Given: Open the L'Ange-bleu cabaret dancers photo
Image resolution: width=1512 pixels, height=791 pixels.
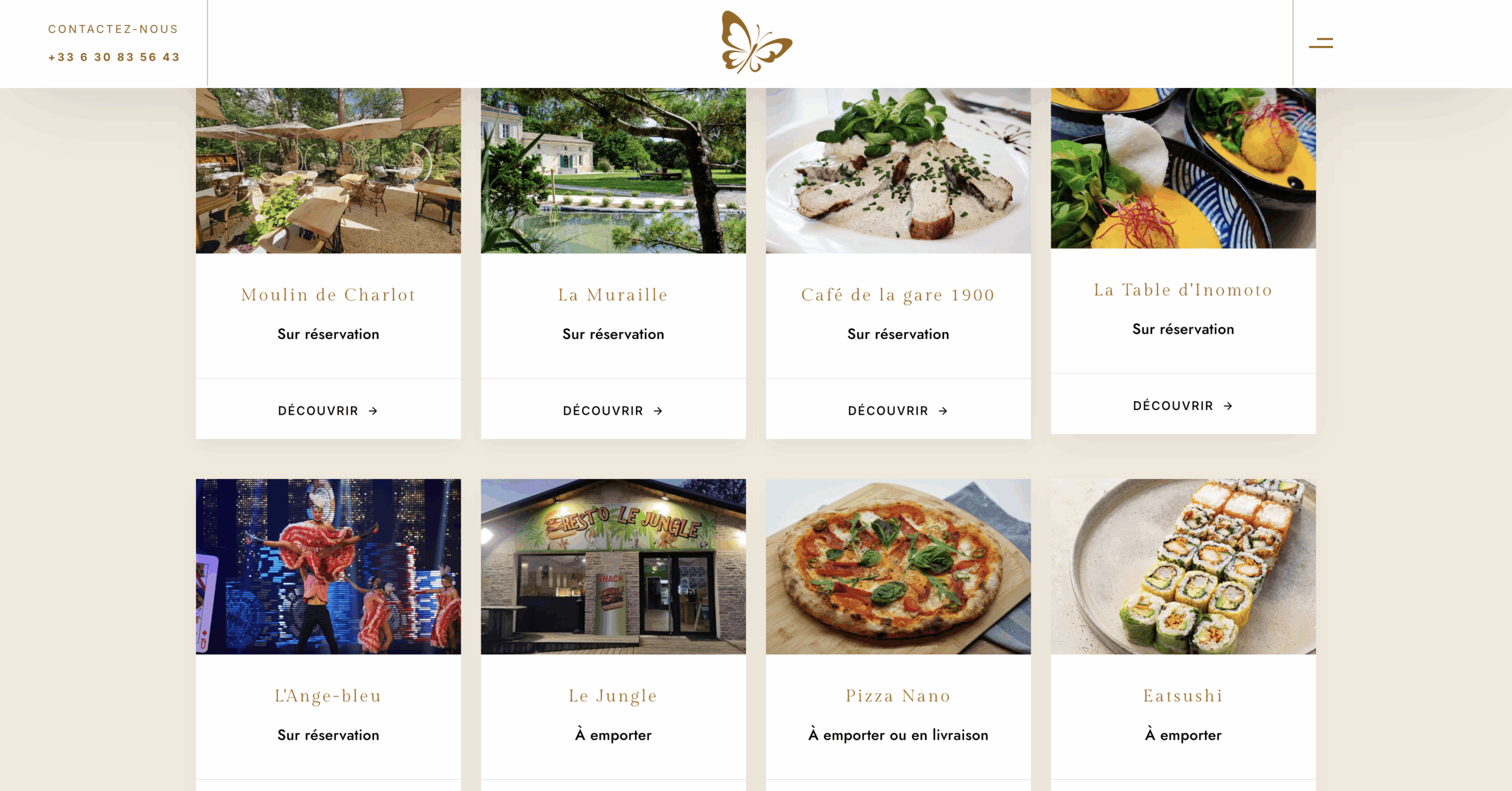Looking at the screenshot, I should (x=328, y=567).
